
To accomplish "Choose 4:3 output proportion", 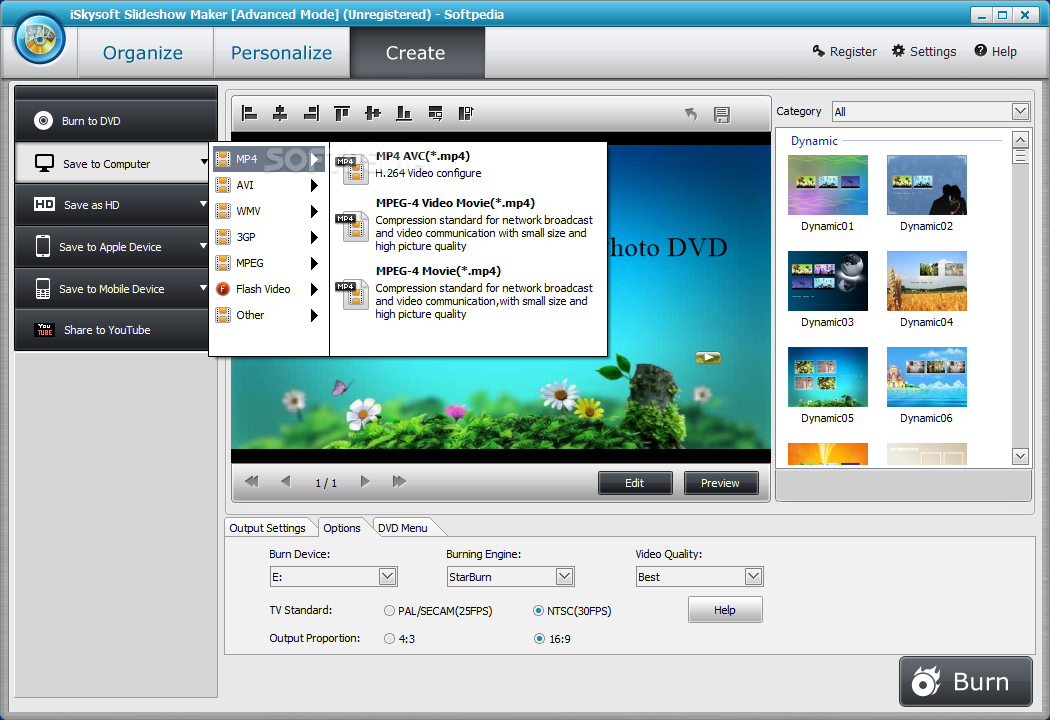I will (x=389, y=639).
